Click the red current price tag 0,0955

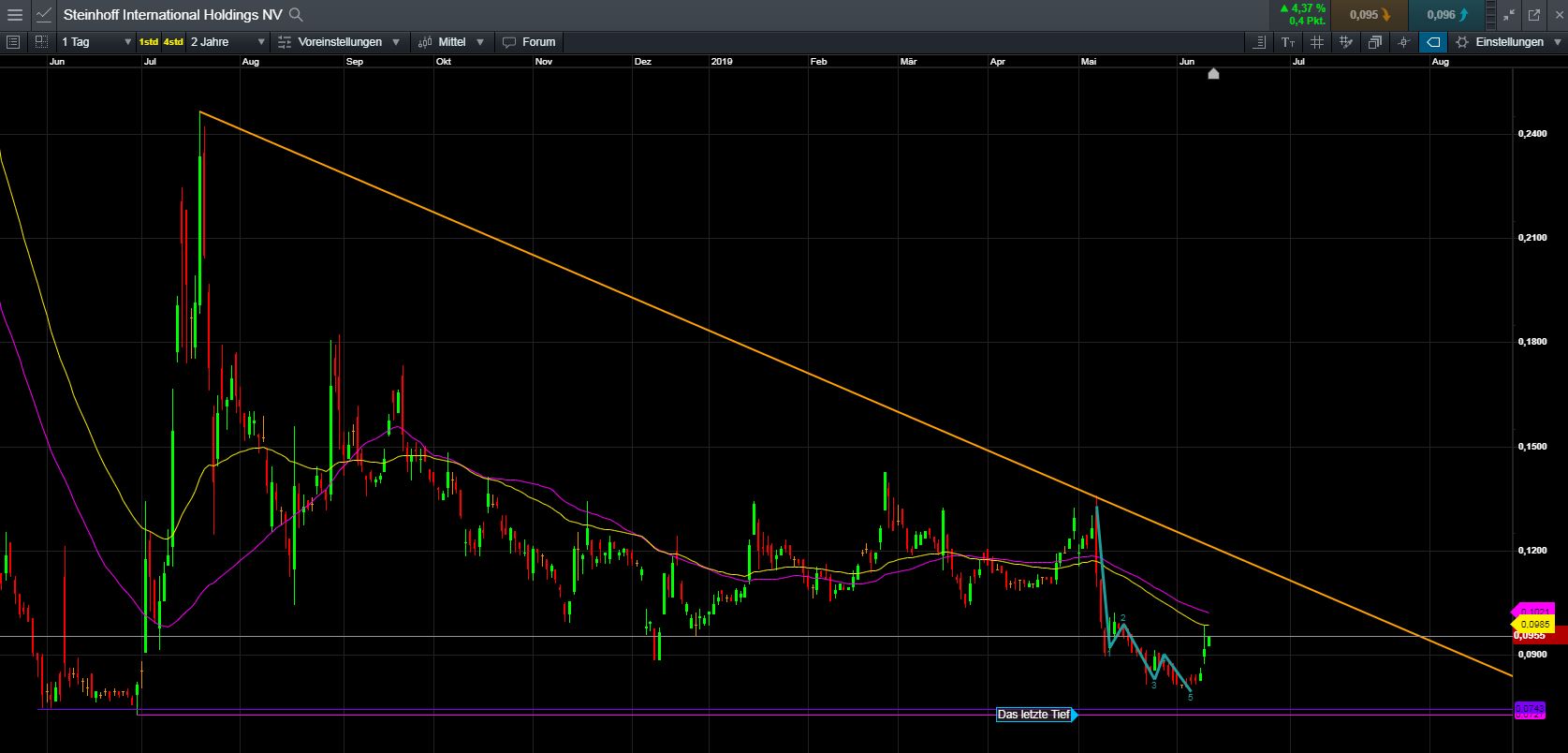1540,636
